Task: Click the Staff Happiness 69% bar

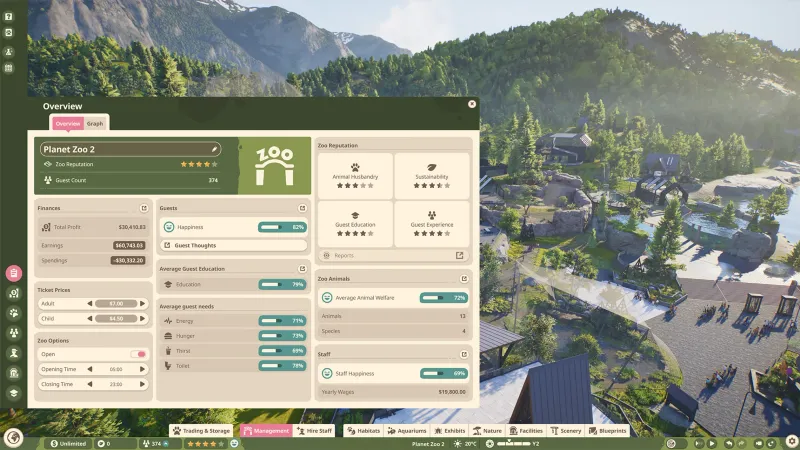Action: point(443,373)
